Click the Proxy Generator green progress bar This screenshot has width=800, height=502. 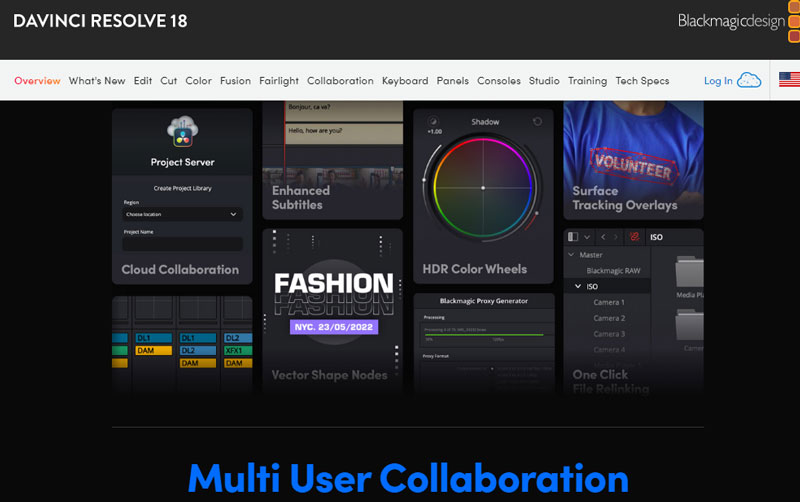click(484, 335)
